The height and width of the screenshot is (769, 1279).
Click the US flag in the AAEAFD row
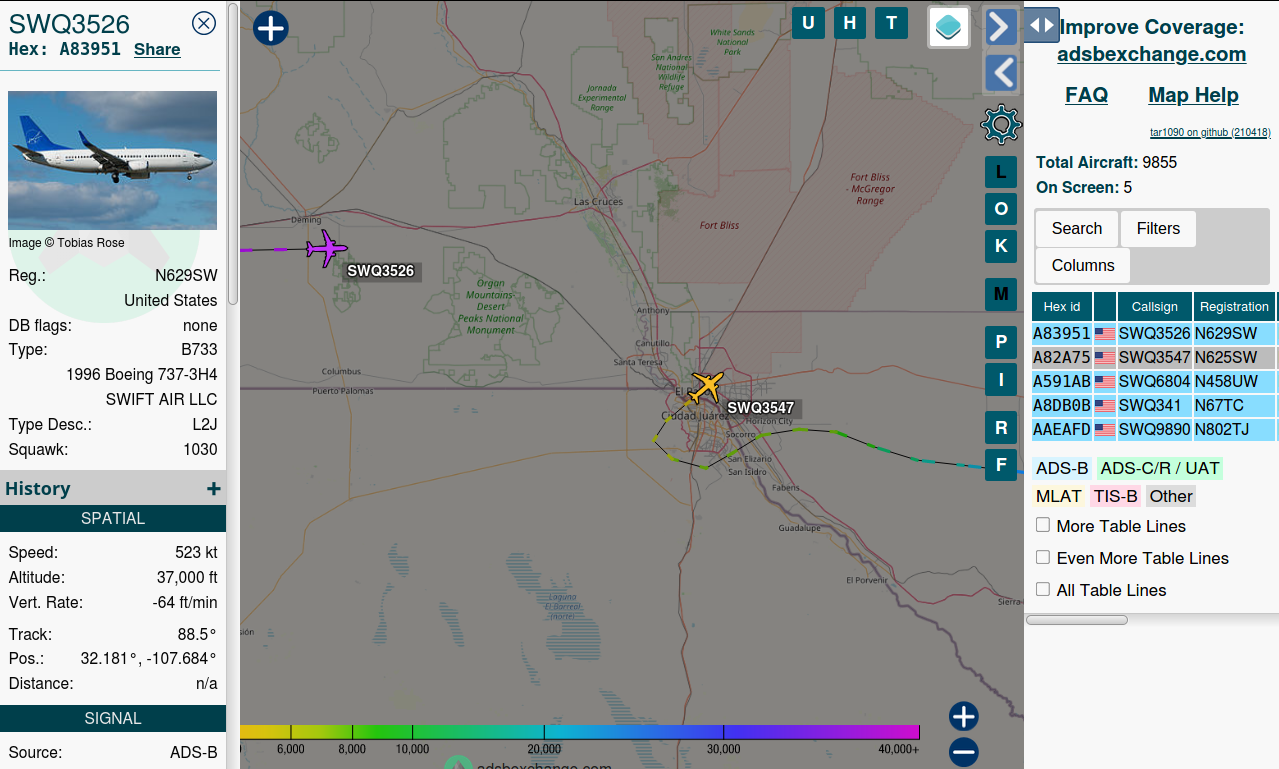click(x=1105, y=430)
